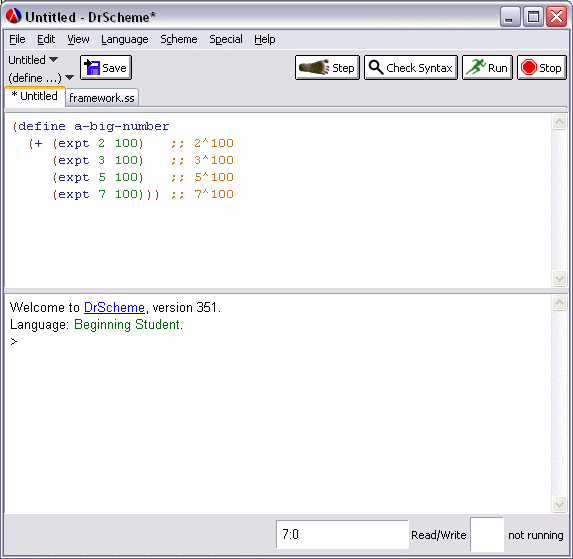
Task: Open the Edit menu
Action: click(x=46, y=39)
